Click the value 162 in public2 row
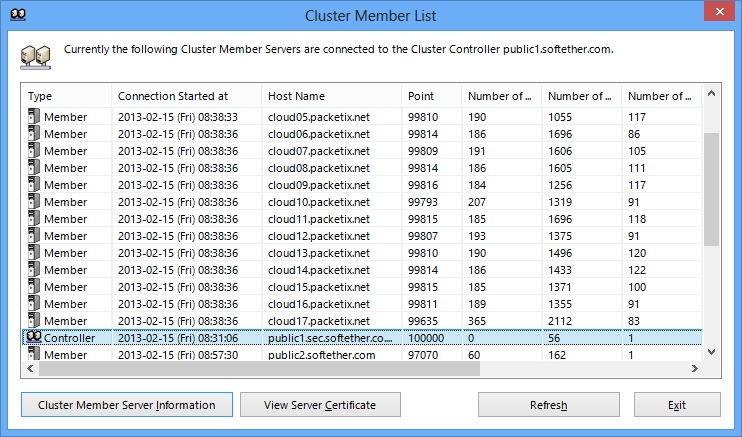The image size is (742, 437). tap(557, 355)
